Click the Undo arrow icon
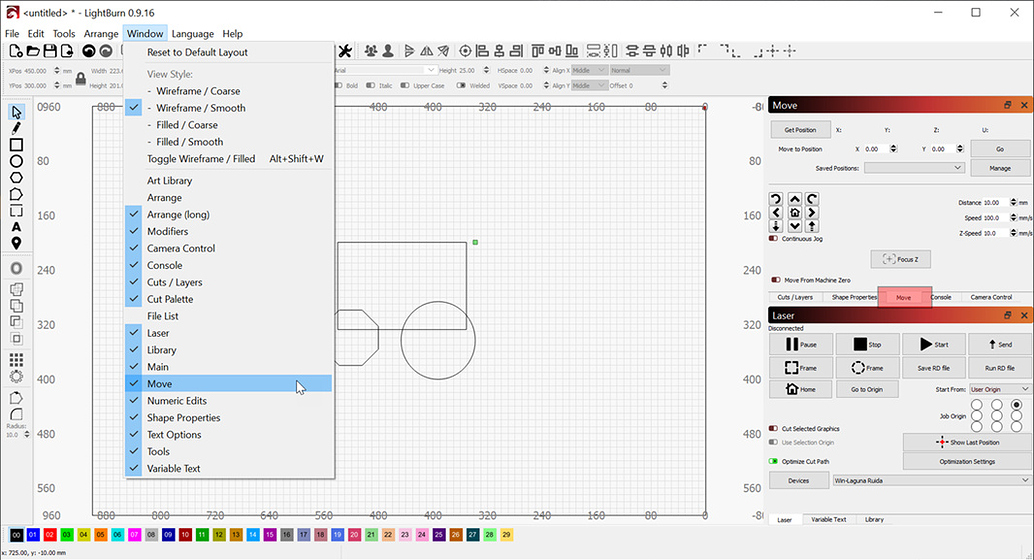Viewport: 1034px width, 560px height. click(88, 51)
